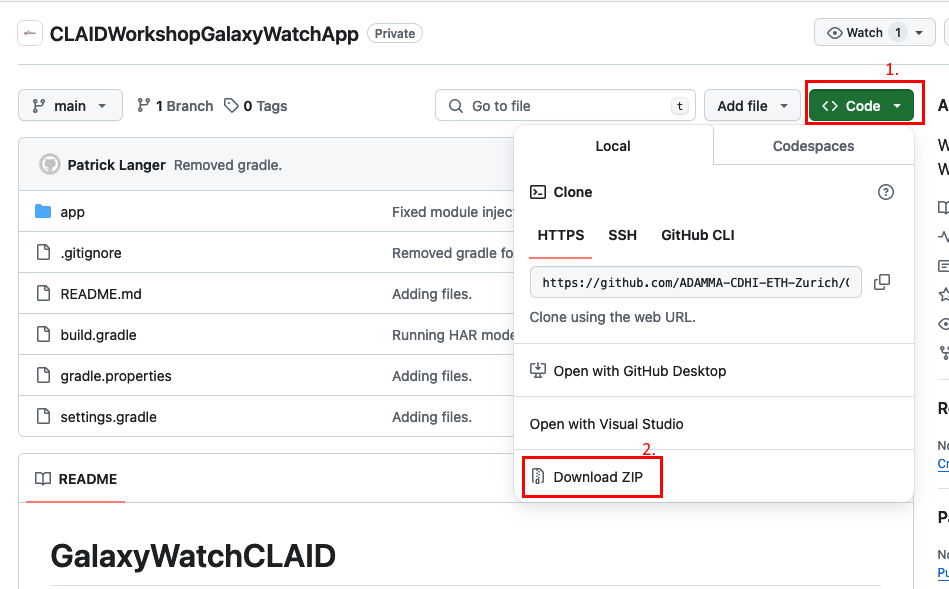Click the repository owner avatar icon

[x=30, y=33]
